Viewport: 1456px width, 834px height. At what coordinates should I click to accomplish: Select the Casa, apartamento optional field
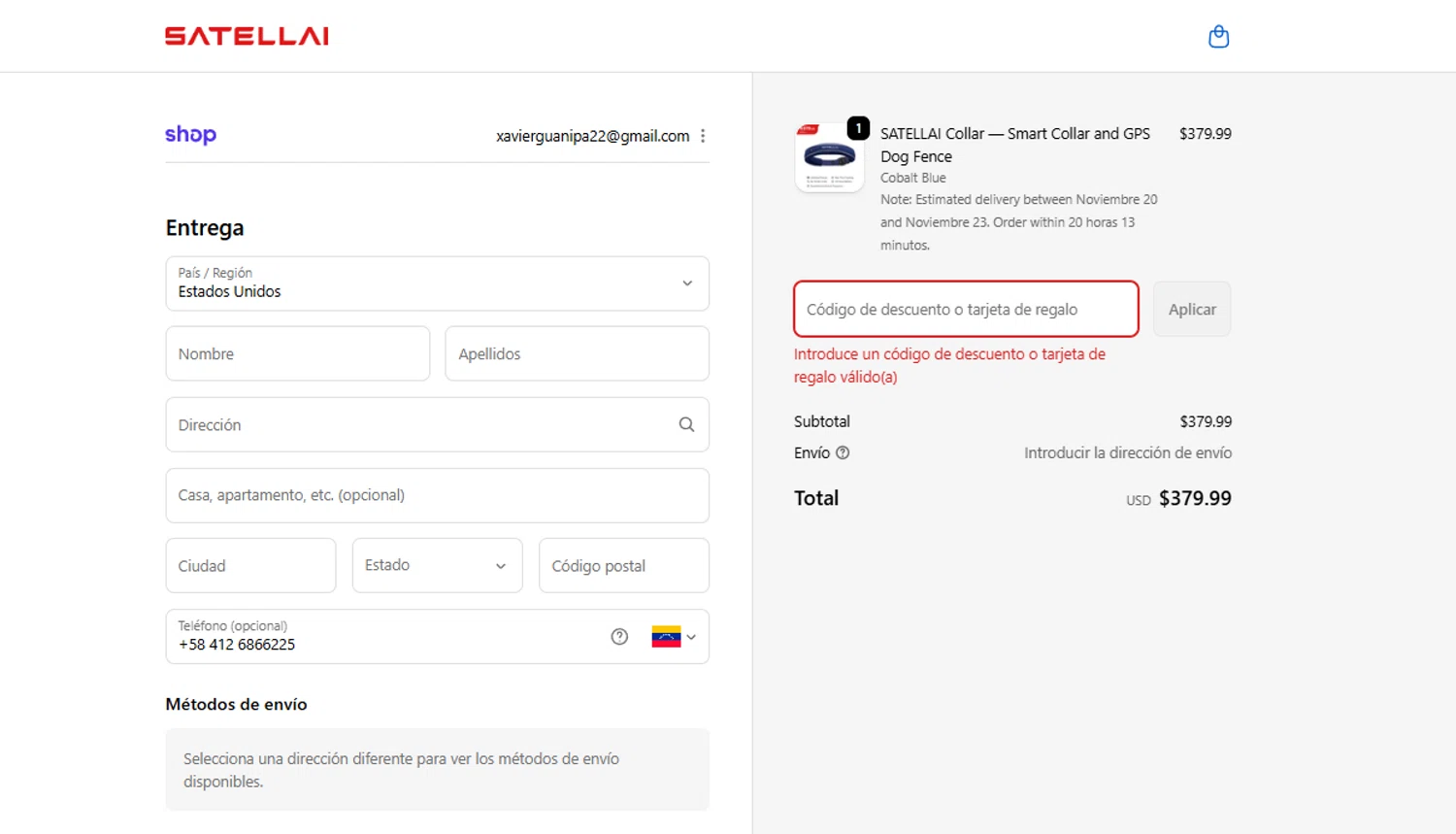[437, 495]
